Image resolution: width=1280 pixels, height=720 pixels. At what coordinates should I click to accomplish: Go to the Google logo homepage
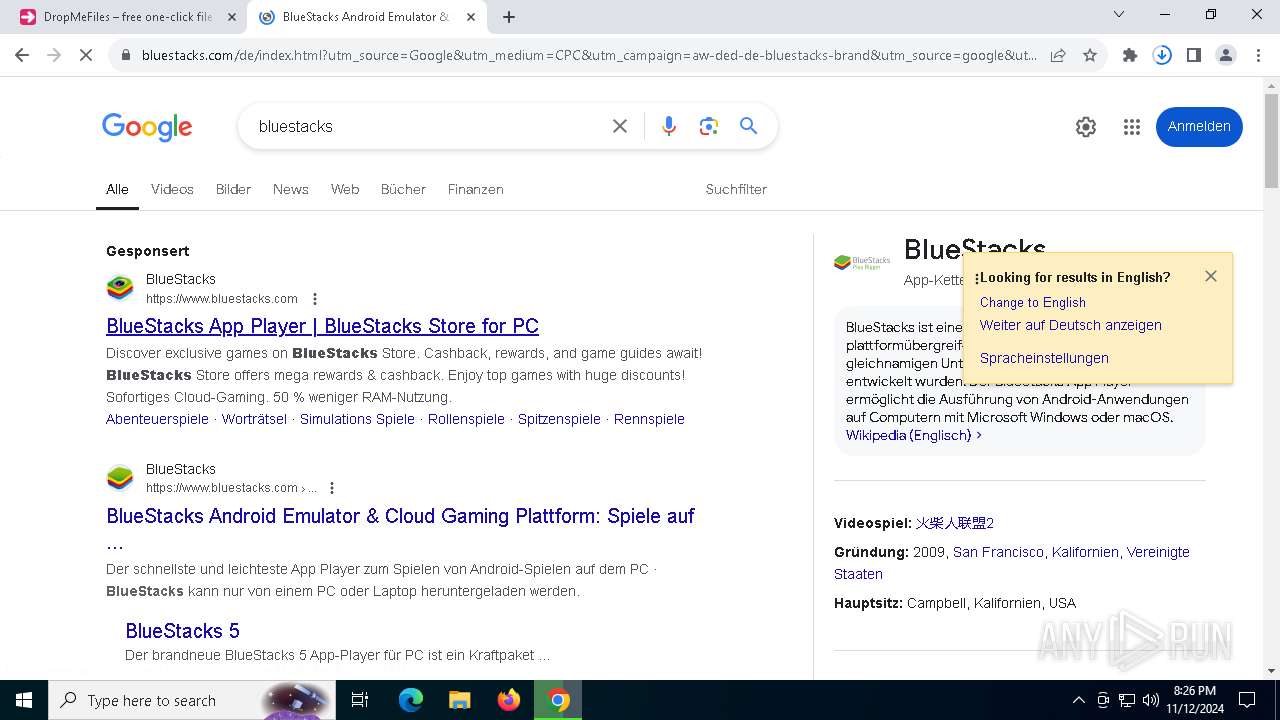click(x=147, y=127)
